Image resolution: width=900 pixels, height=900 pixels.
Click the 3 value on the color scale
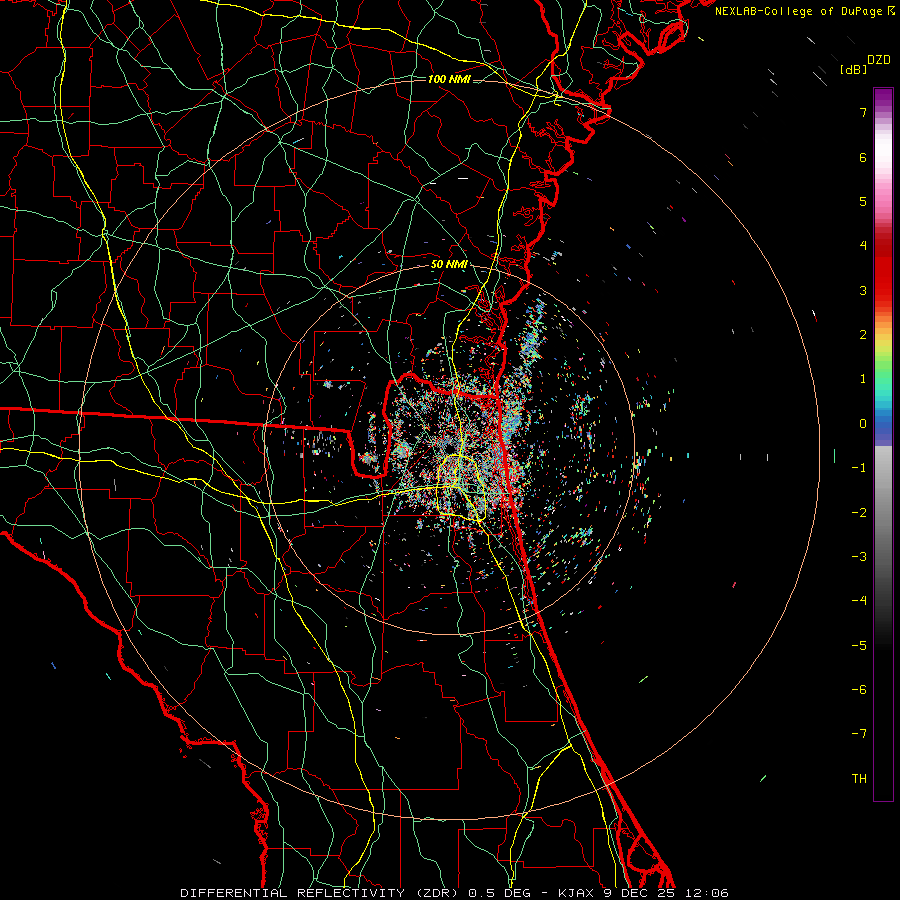pos(863,290)
